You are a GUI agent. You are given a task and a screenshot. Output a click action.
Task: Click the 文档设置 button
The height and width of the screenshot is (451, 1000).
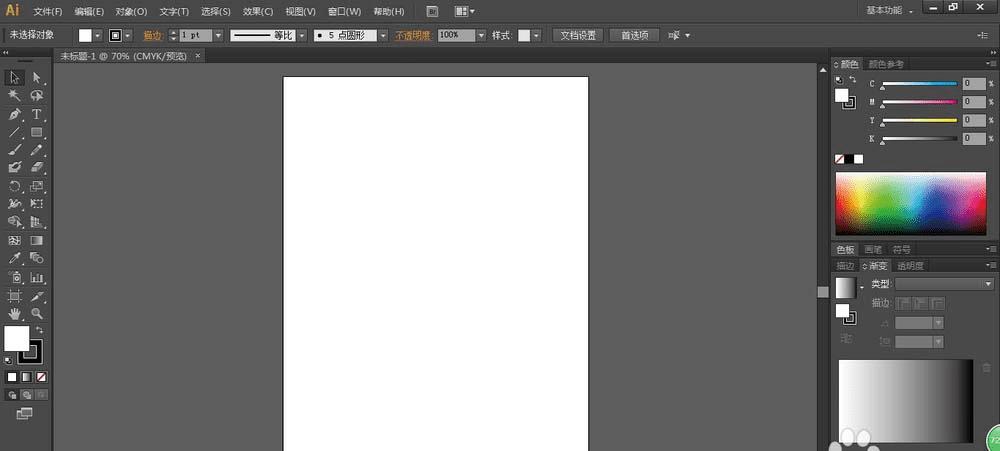(577, 35)
